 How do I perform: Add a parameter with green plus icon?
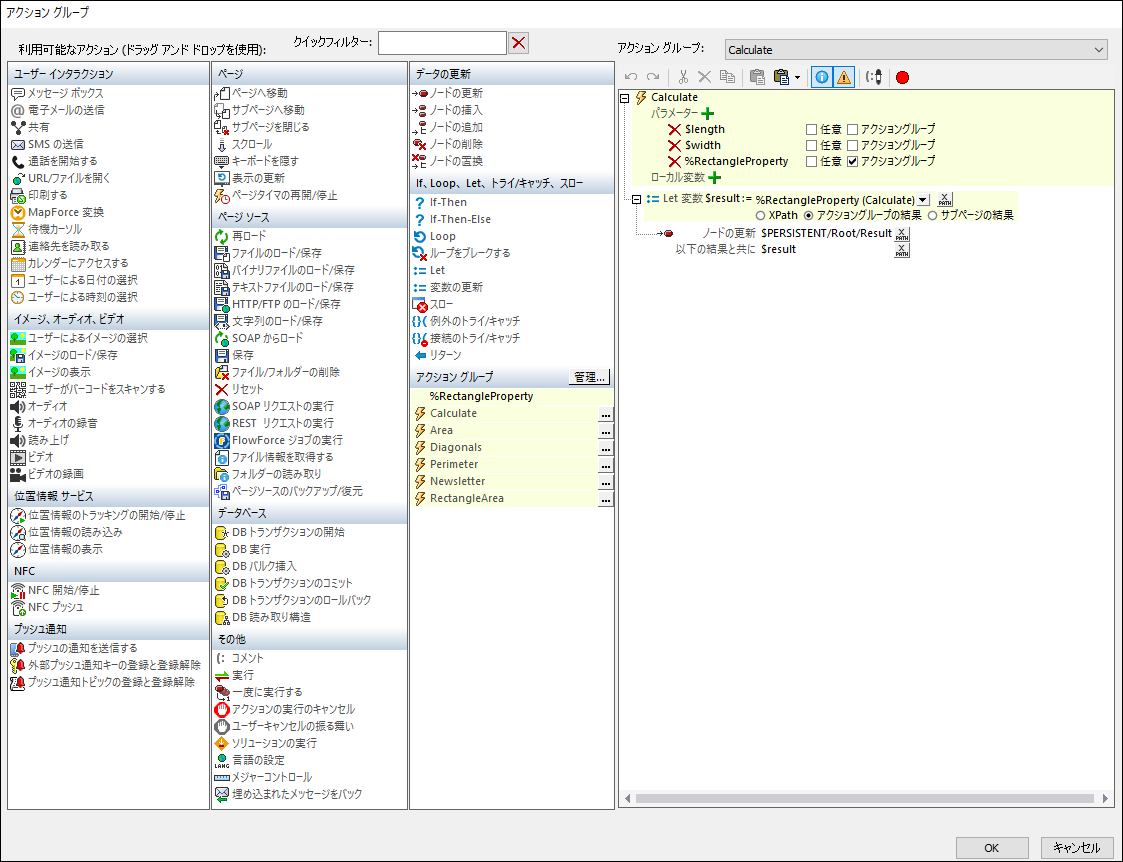[708, 114]
